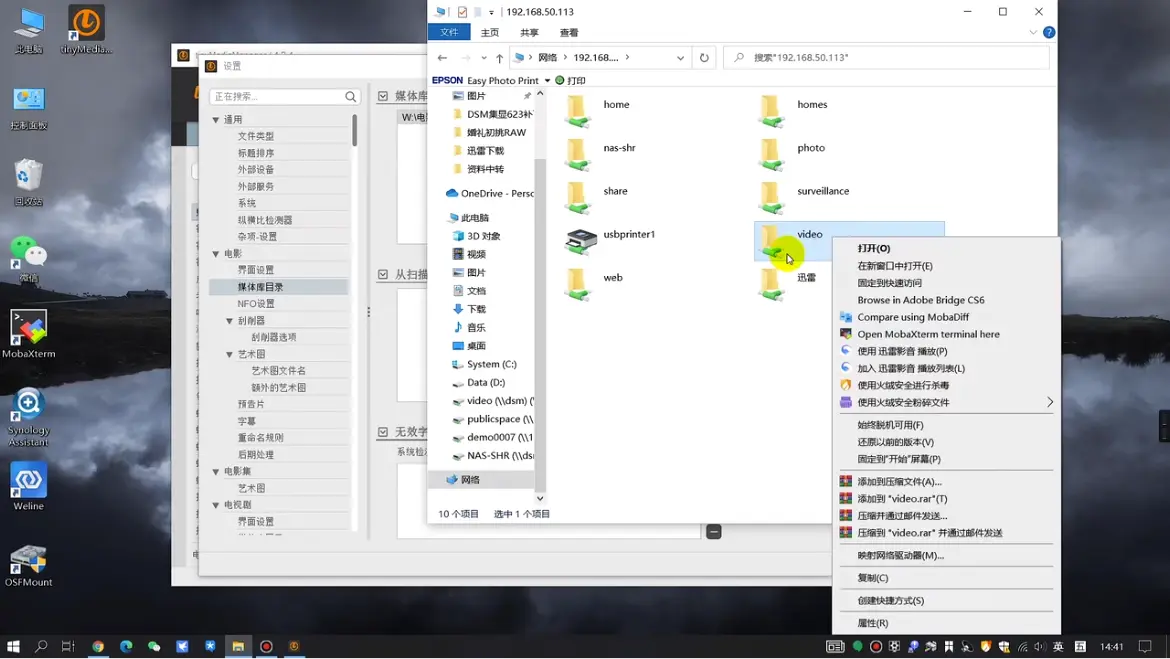Click the navigation pane vertical scrollbar

click(x=540, y=300)
